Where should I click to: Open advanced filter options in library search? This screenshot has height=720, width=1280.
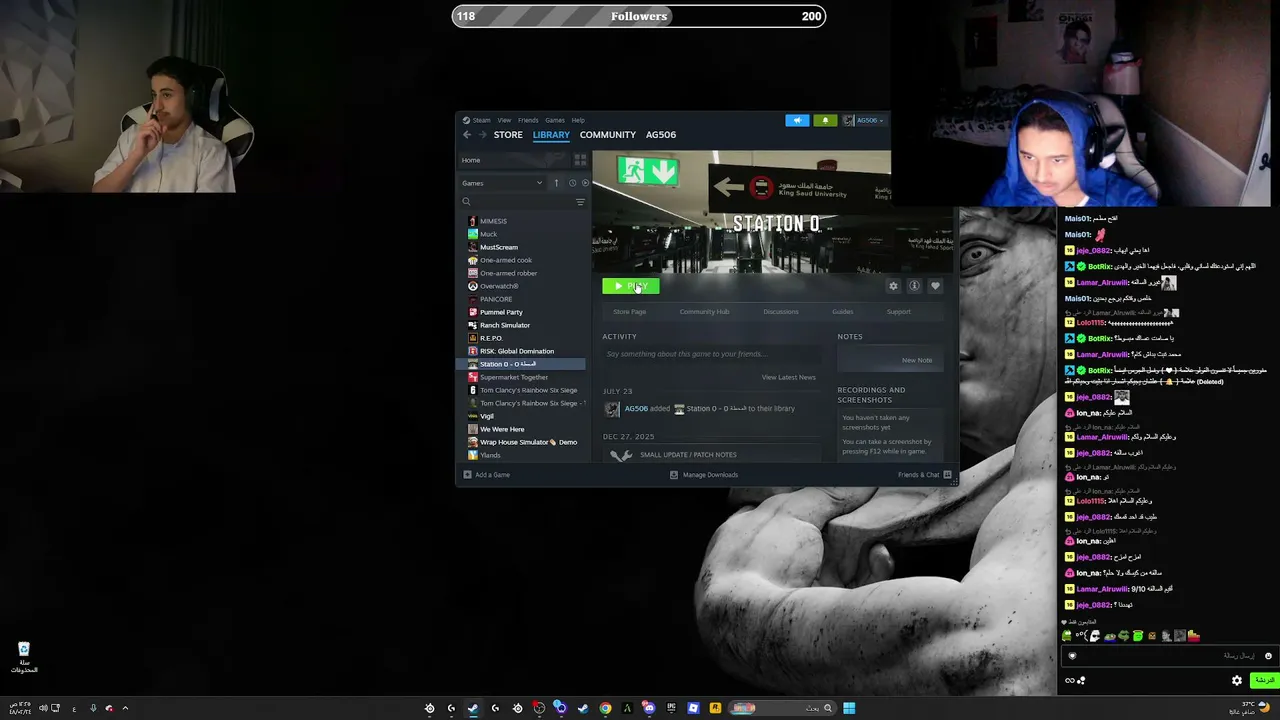pyautogui.click(x=580, y=202)
